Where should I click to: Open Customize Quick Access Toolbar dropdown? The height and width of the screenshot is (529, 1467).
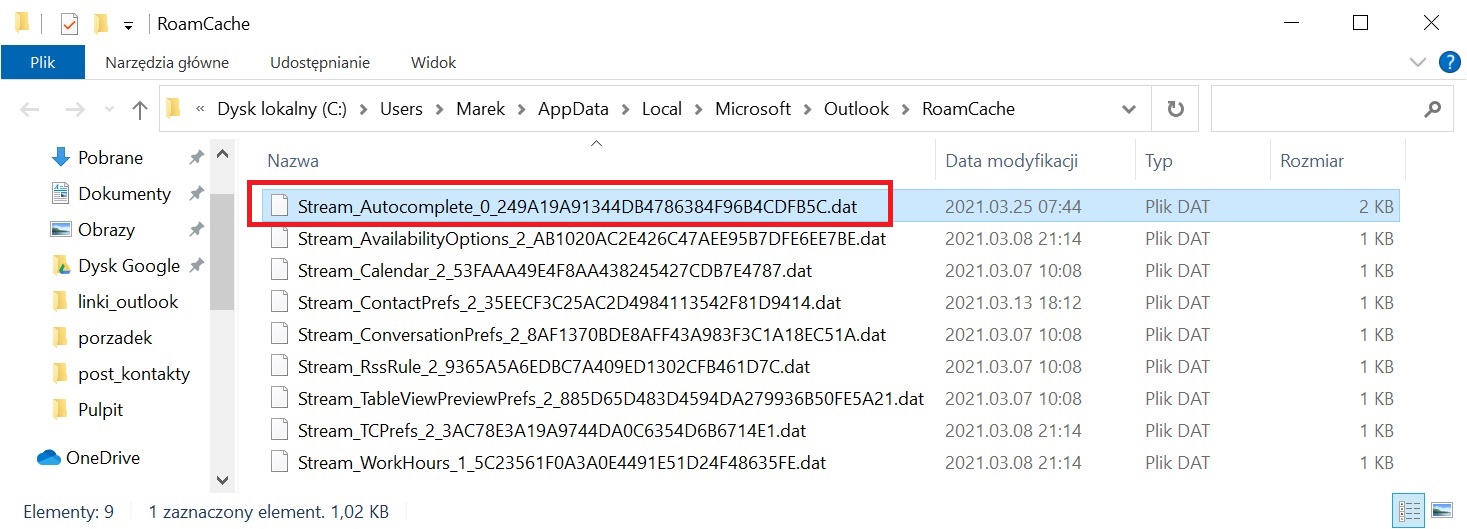[128, 25]
